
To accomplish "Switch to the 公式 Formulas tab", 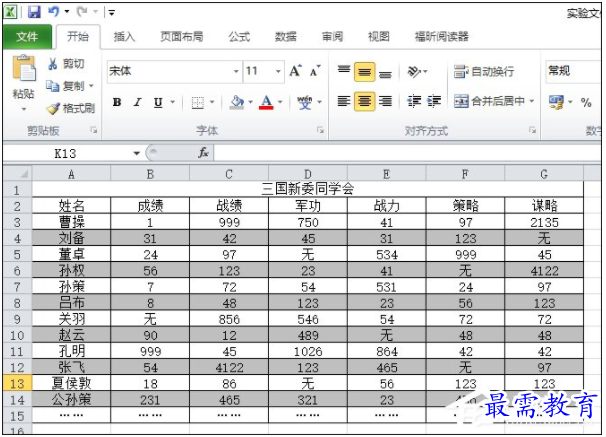I will tap(239, 37).
